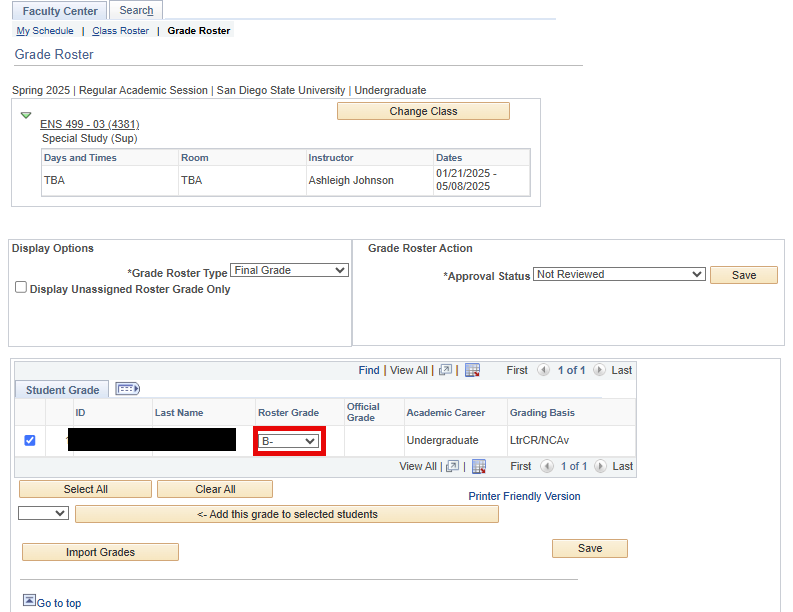This screenshot has width=793, height=612.
Task: Open the Grade Roster Type dropdown
Action: (x=289, y=270)
